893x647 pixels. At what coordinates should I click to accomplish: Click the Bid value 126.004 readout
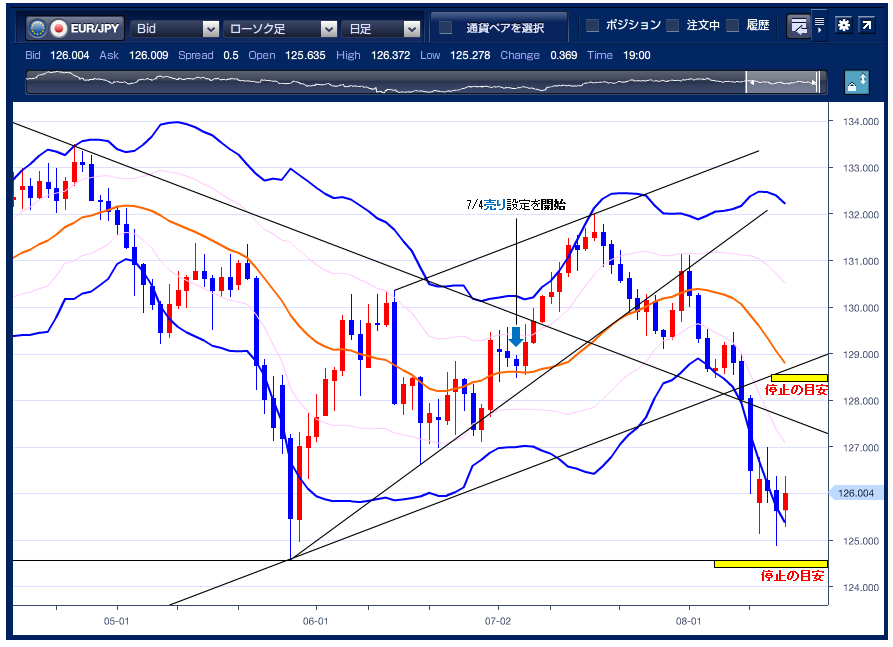(x=69, y=55)
